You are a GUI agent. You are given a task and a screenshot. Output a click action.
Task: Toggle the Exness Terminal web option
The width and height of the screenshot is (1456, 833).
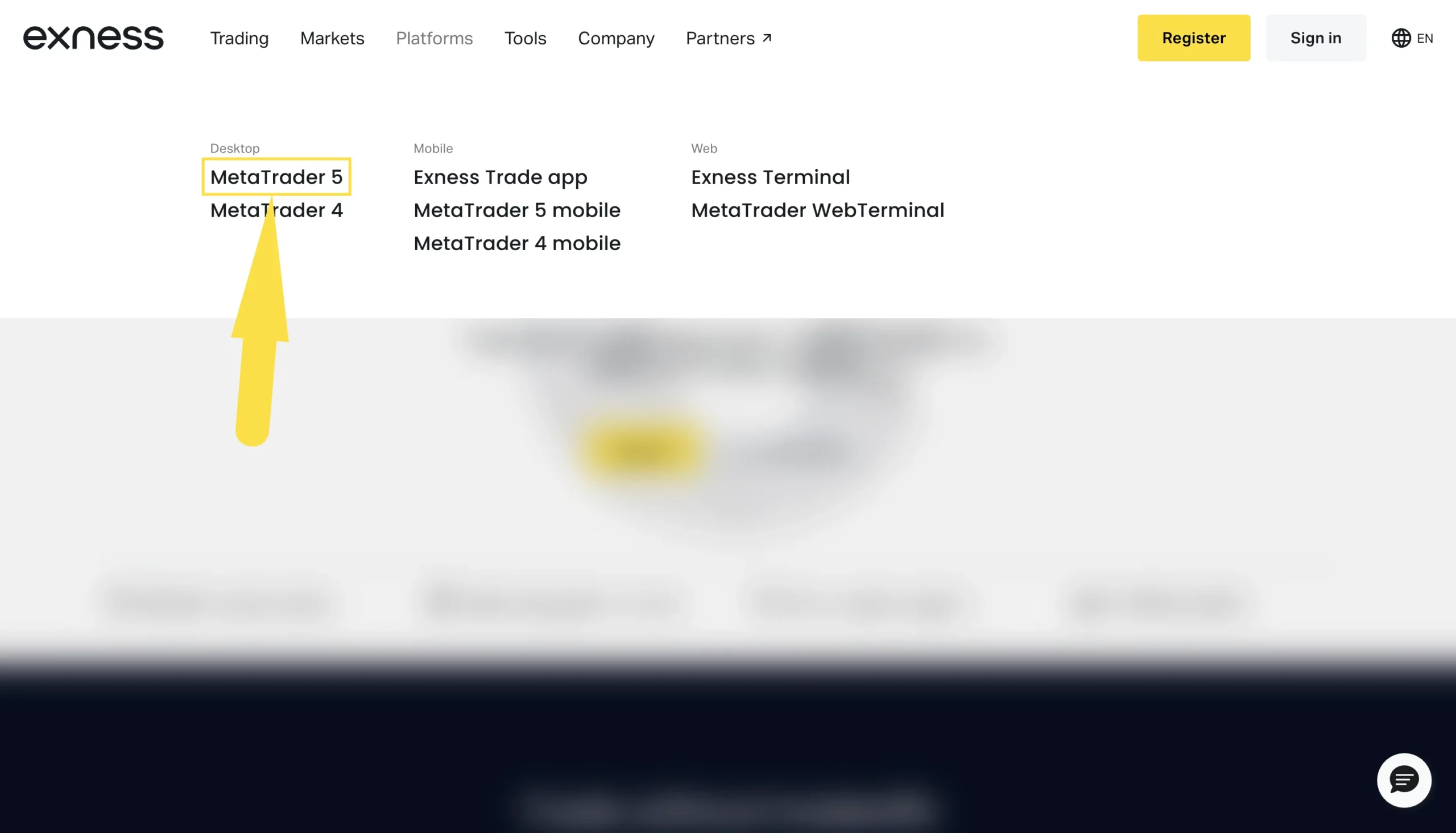(x=771, y=177)
